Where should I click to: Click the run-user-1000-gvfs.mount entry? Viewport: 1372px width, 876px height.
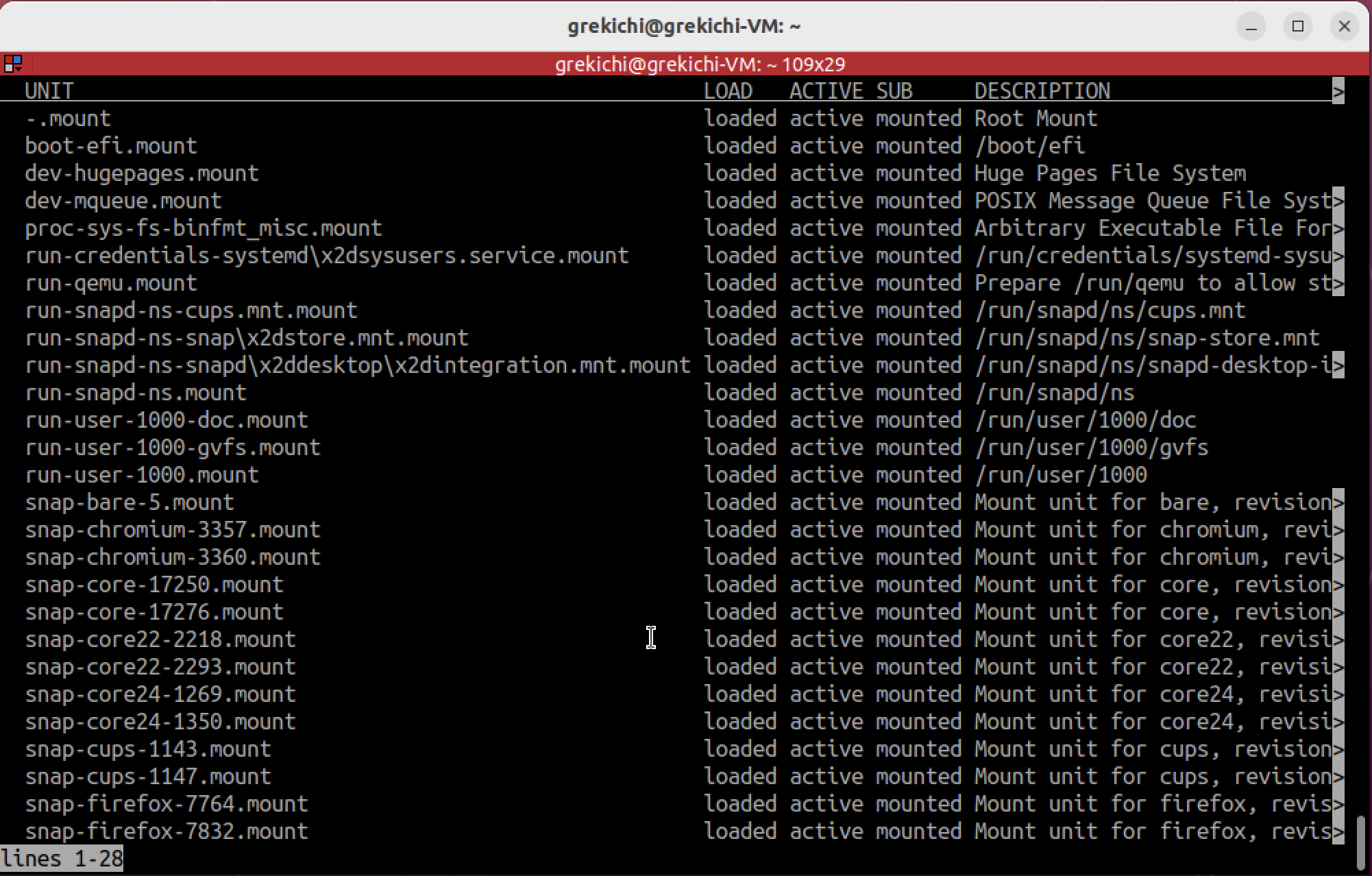point(173,448)
